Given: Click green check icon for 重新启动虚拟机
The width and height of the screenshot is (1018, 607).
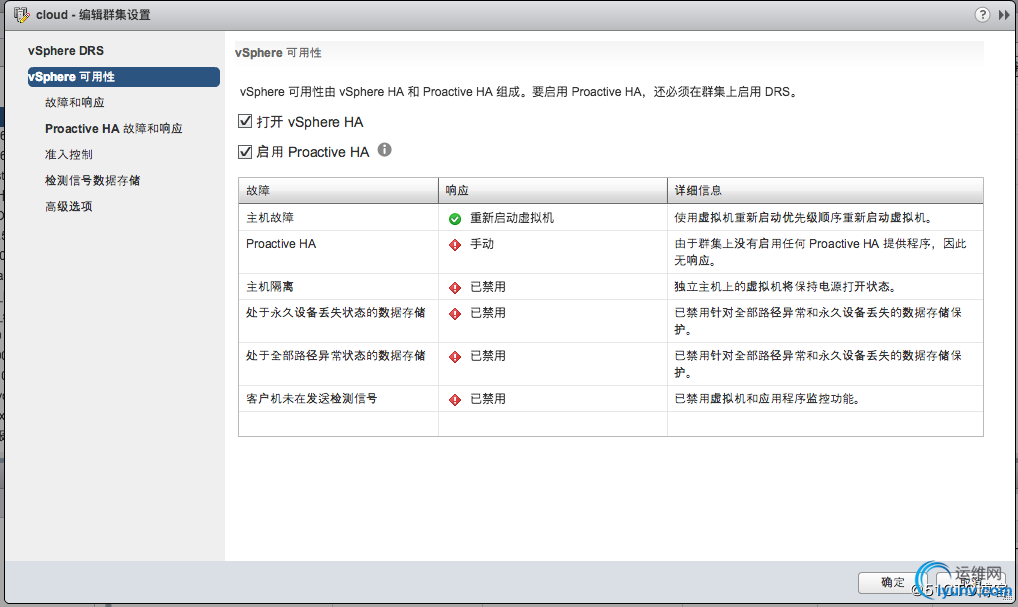Looking at the screenshot, I should point(454,219).
